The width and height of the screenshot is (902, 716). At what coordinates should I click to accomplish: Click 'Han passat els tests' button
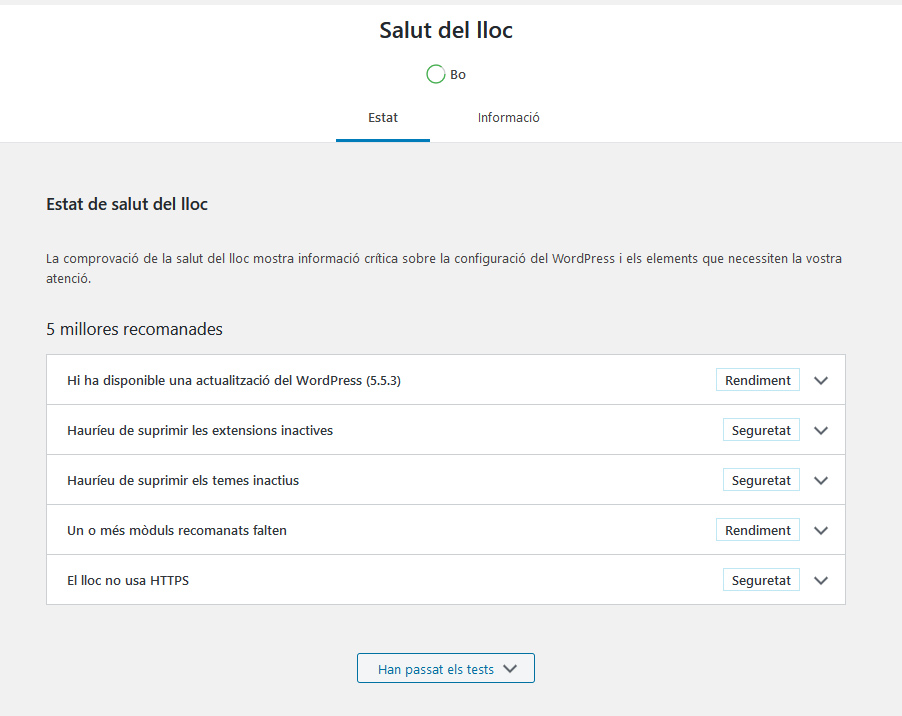(436, 669)
